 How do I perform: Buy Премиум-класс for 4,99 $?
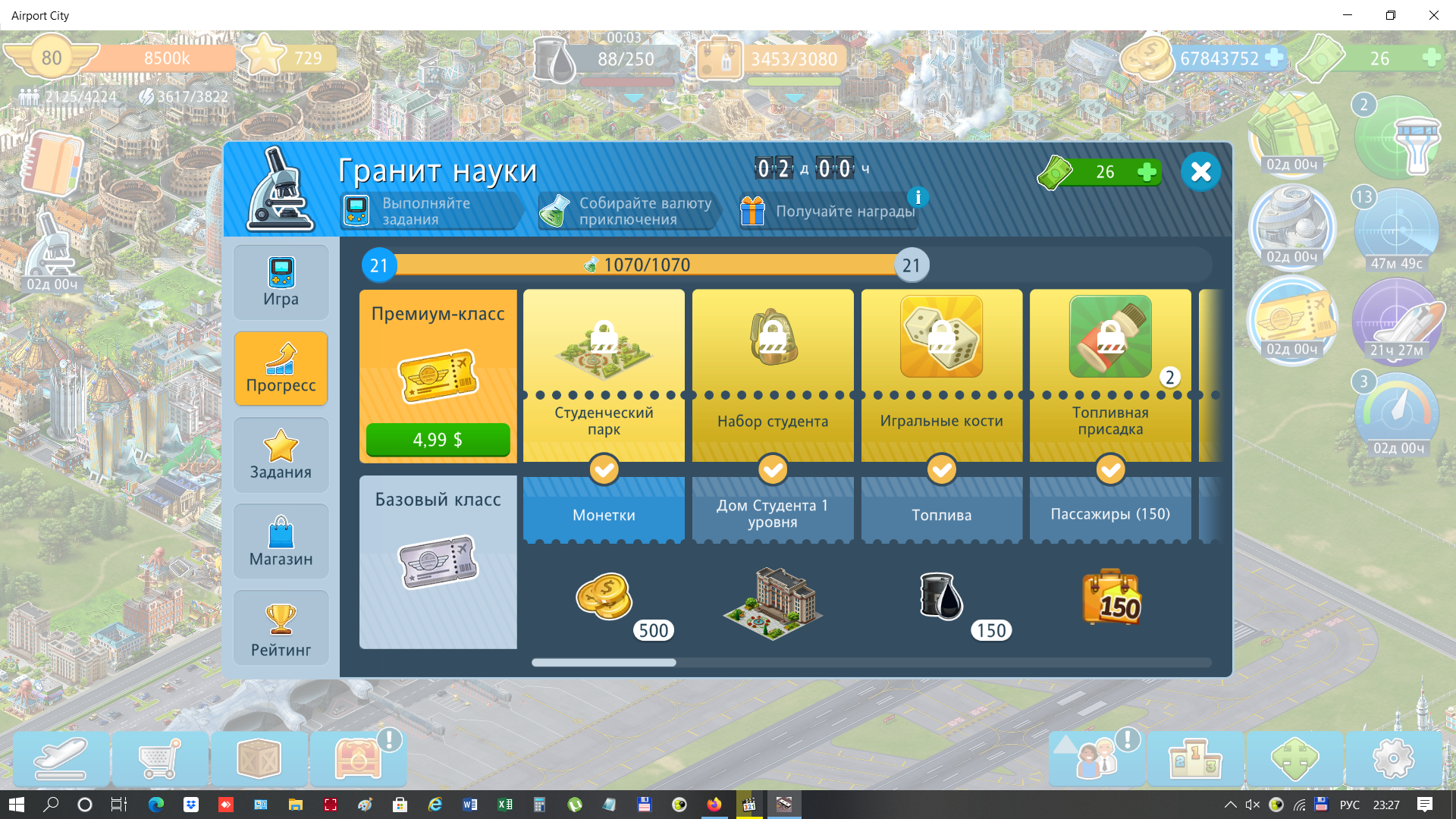click(x=438, y=440)
